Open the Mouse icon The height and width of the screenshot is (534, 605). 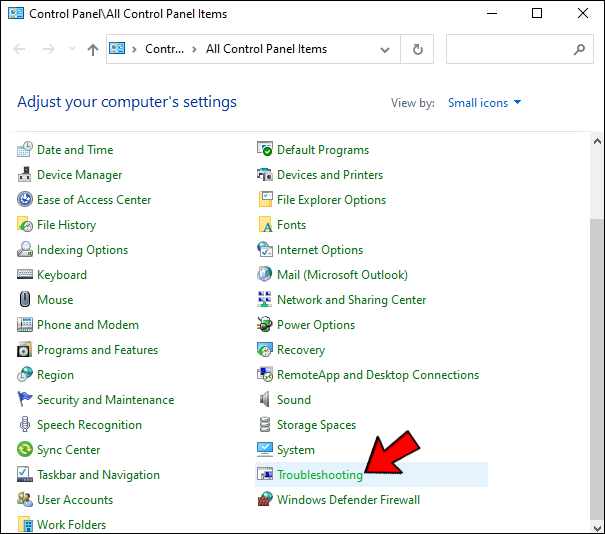25,300
